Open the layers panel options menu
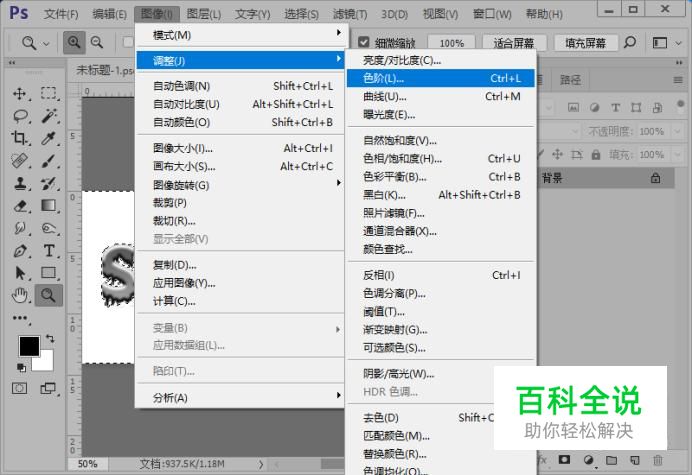This screenshot has height=475, width=692. (x=678, y=80)
